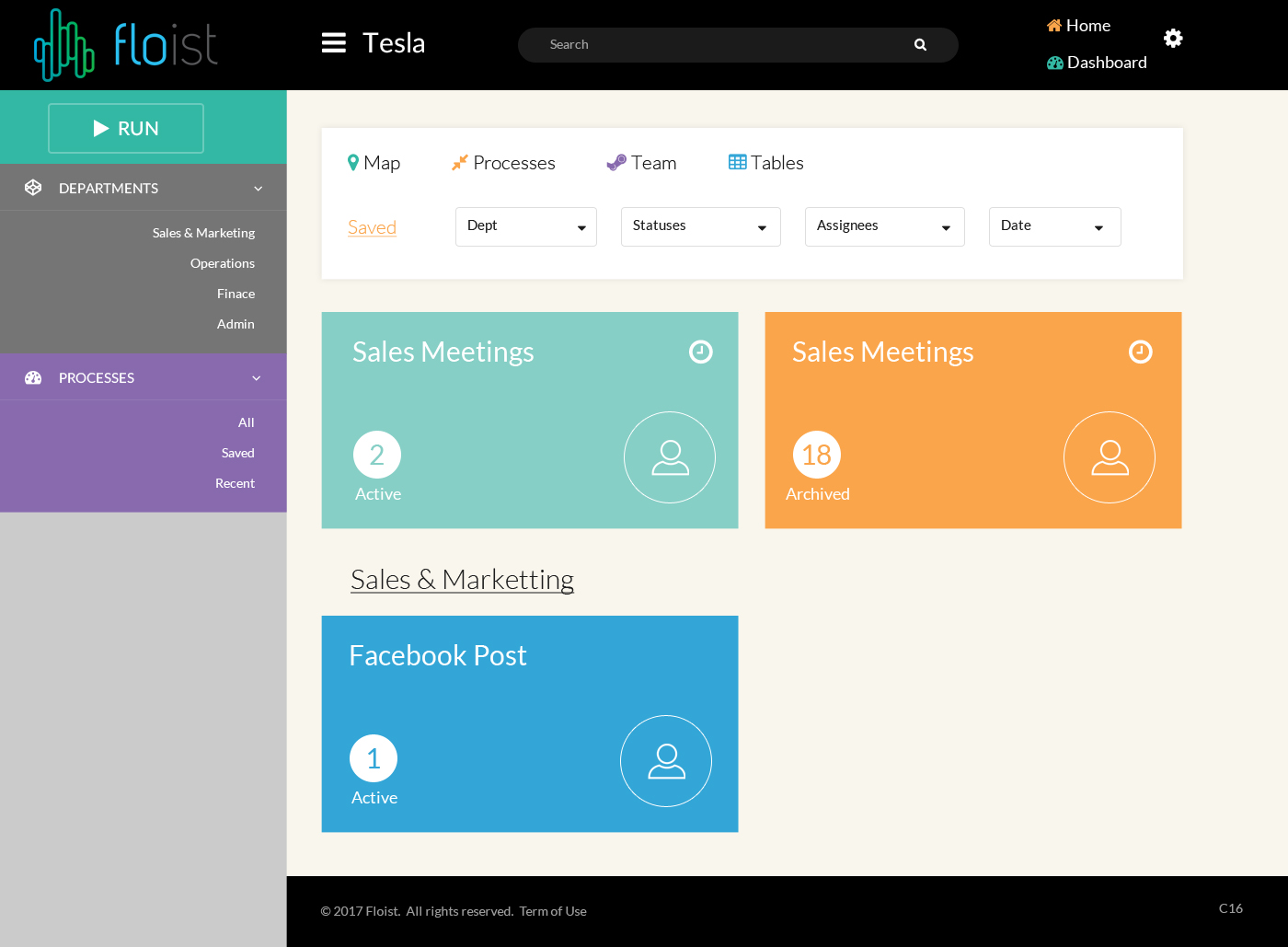1288x947 pixels.
Task: Show Saved processes in sidebar
Action: (238, 453)
